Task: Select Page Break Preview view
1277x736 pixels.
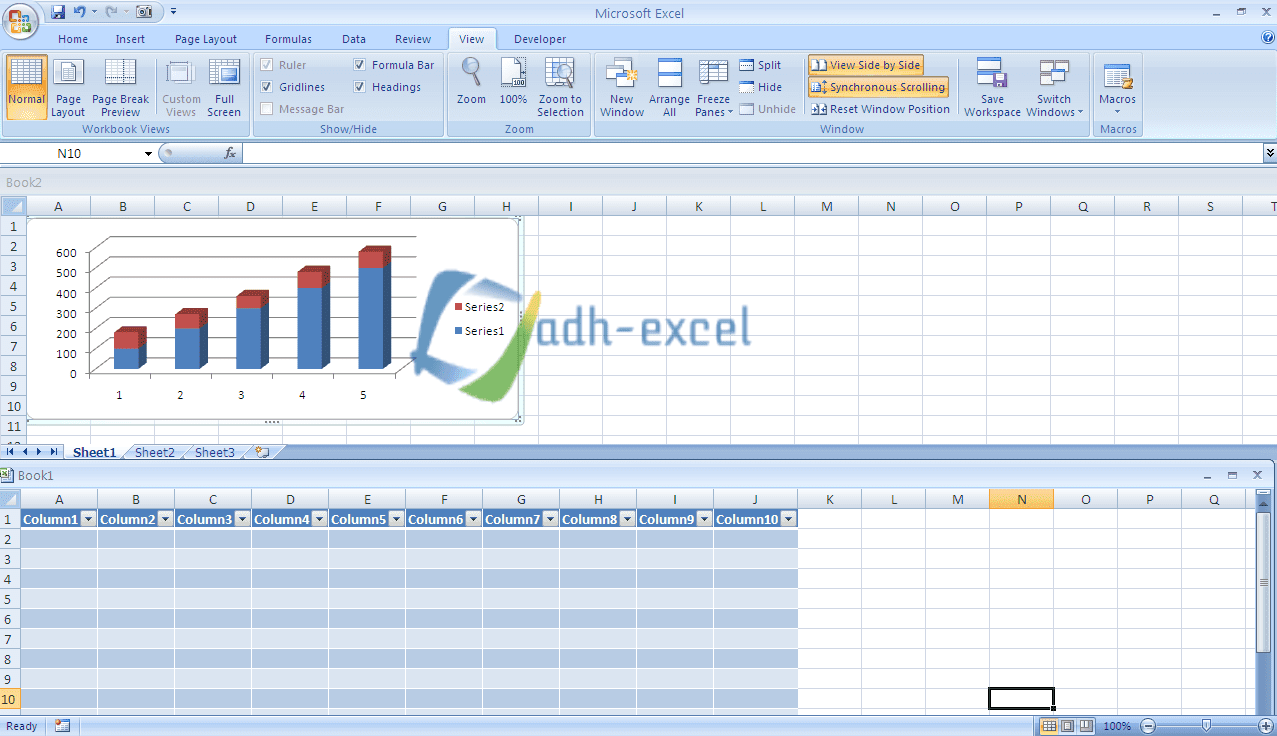Action: coord(120,87)
